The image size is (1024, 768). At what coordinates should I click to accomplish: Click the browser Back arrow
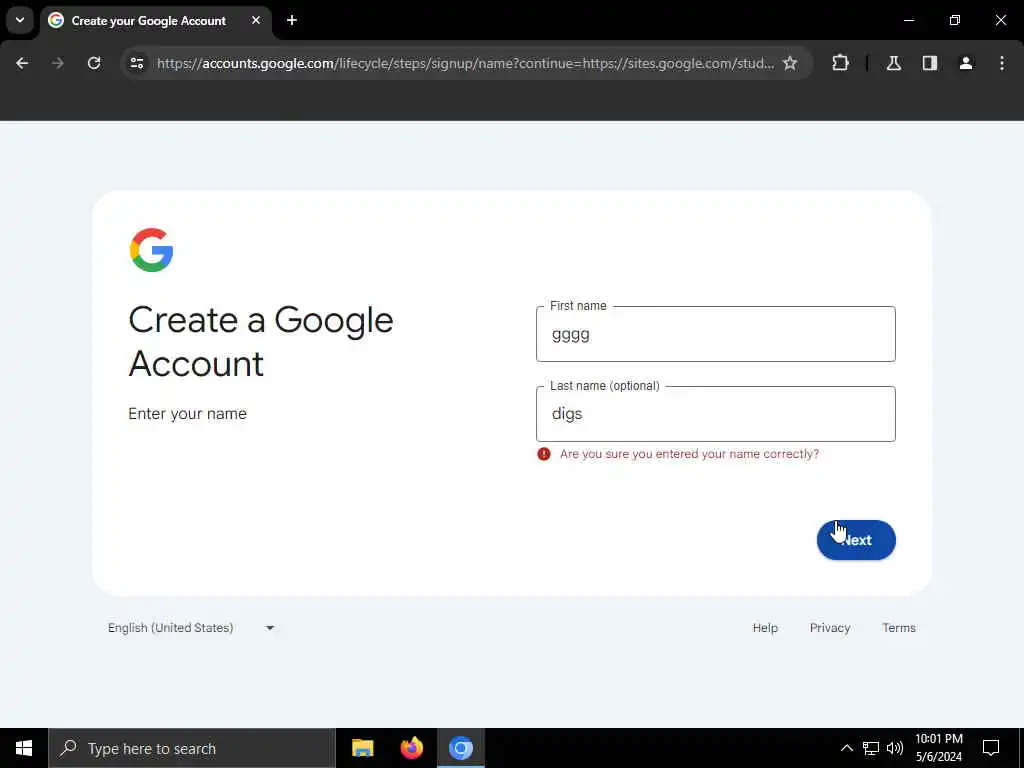click(22, 63)
